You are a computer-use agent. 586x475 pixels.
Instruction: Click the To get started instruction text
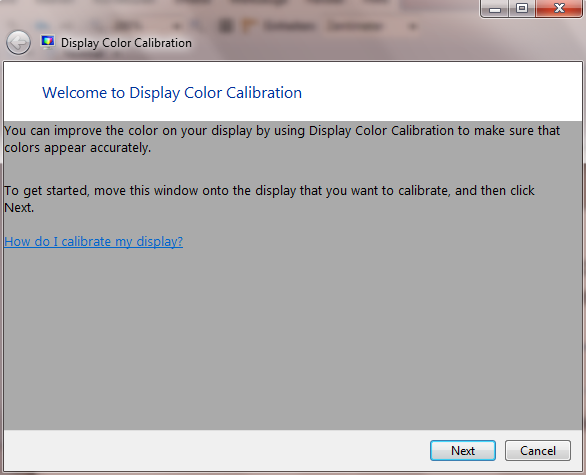269,199
